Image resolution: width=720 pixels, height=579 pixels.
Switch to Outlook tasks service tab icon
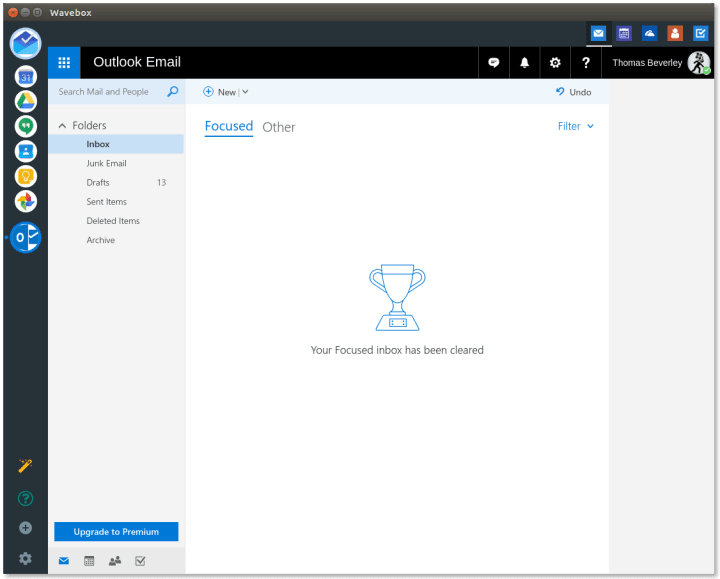[700, 33]
